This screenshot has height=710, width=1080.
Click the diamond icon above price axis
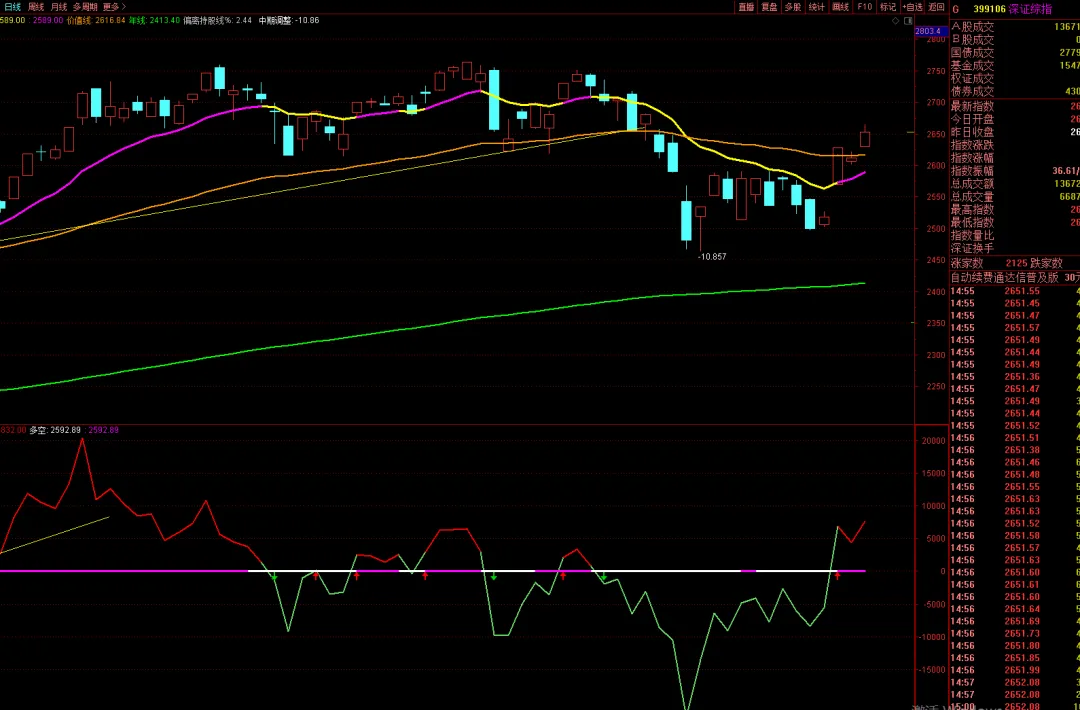[895, 21]
